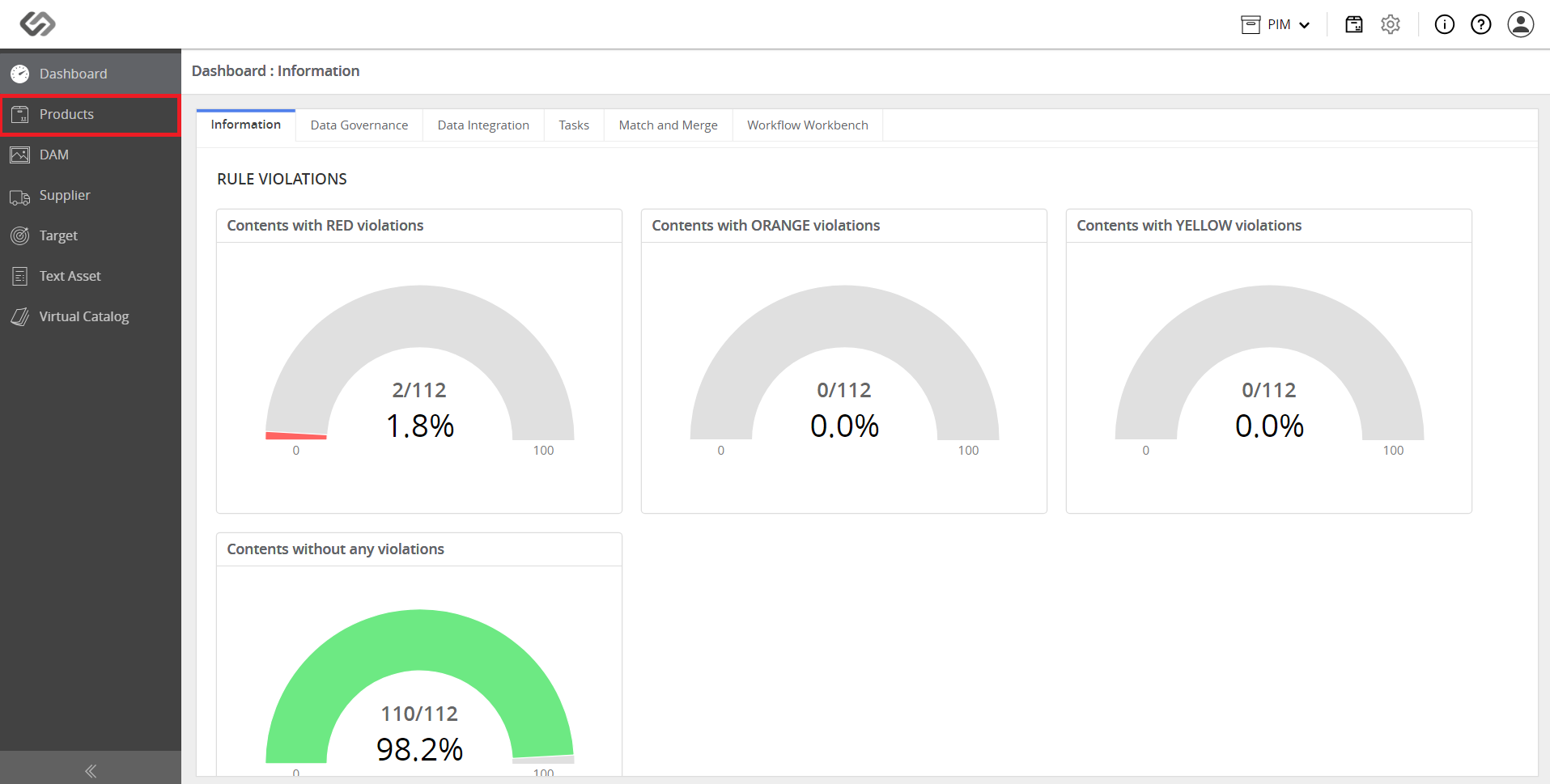The height and width of the screenshot is (784, 1550).
Task: Click the PIM archive box icon
Action: 1251,24
